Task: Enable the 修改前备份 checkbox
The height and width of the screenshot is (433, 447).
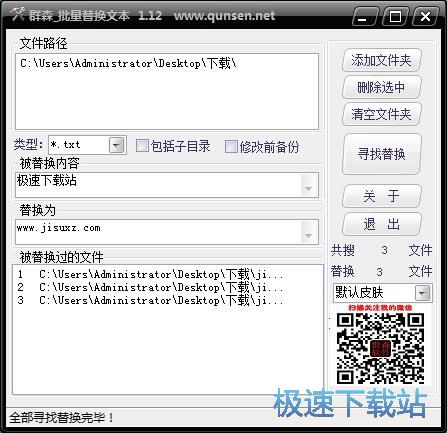Action: tap(231, 146)
